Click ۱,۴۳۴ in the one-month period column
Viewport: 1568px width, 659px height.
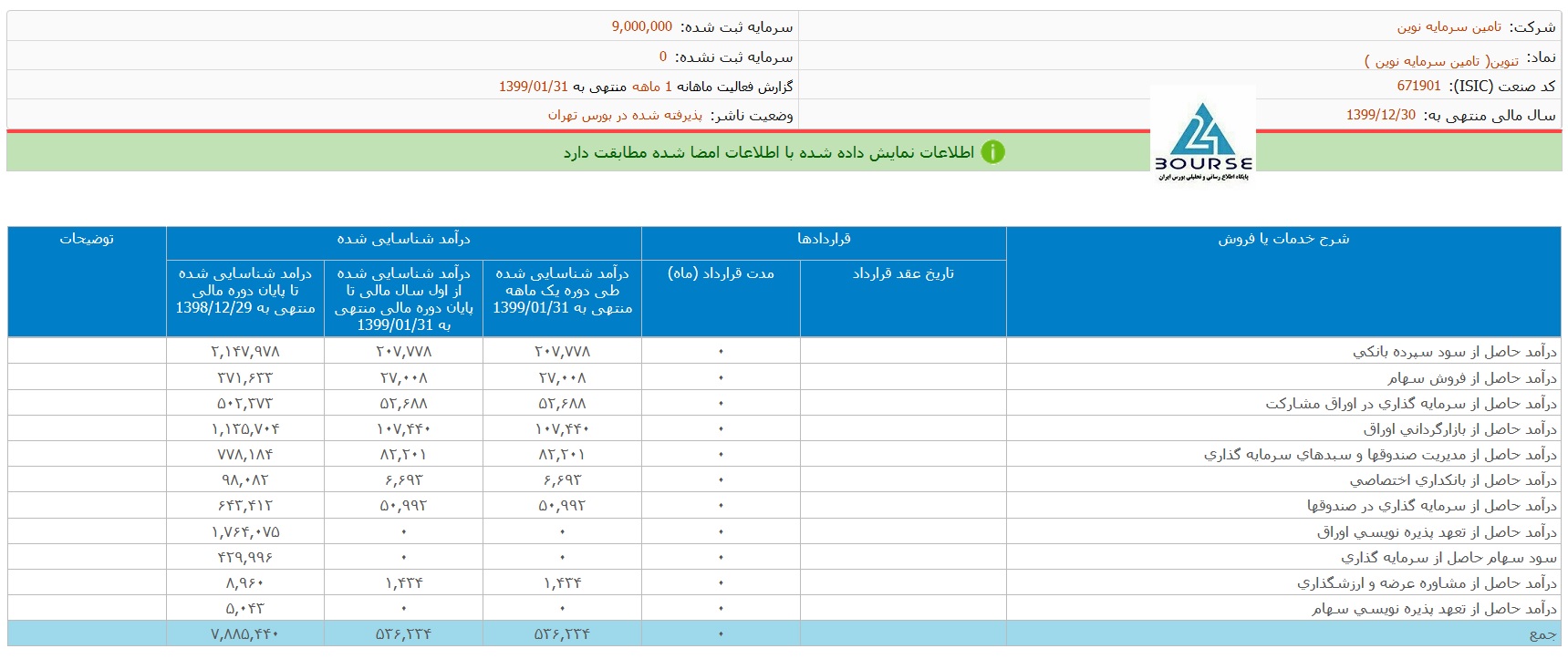(x=562, y=582)
